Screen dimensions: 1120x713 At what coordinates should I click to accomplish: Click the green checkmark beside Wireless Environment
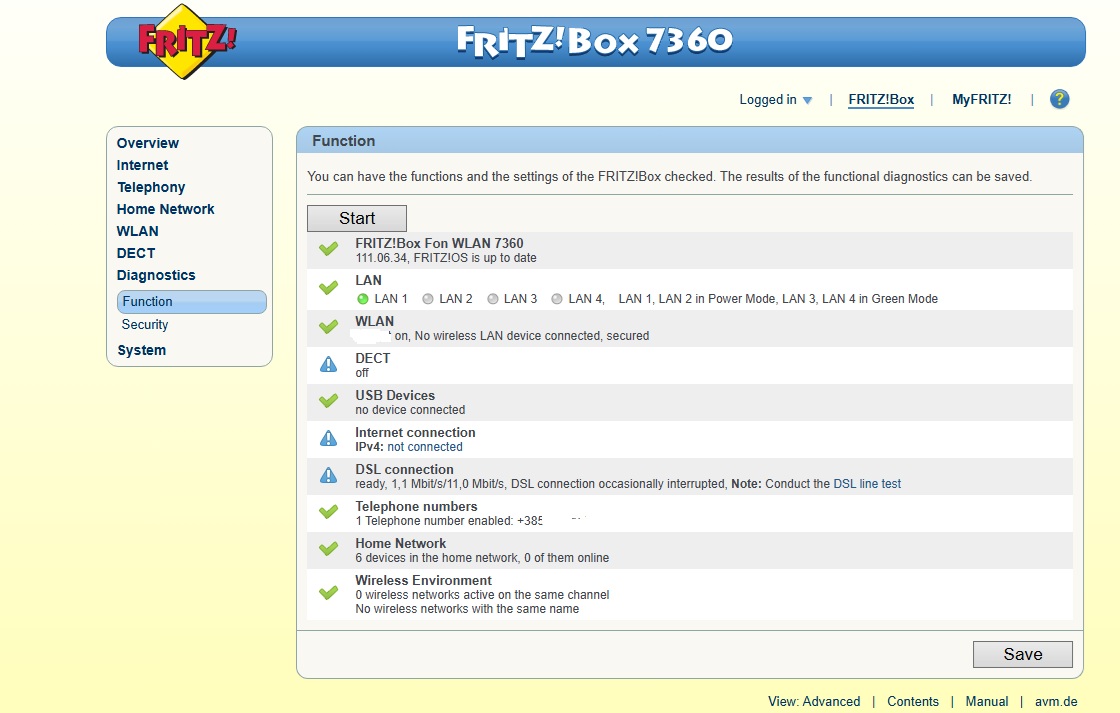[x=329, y=593]
